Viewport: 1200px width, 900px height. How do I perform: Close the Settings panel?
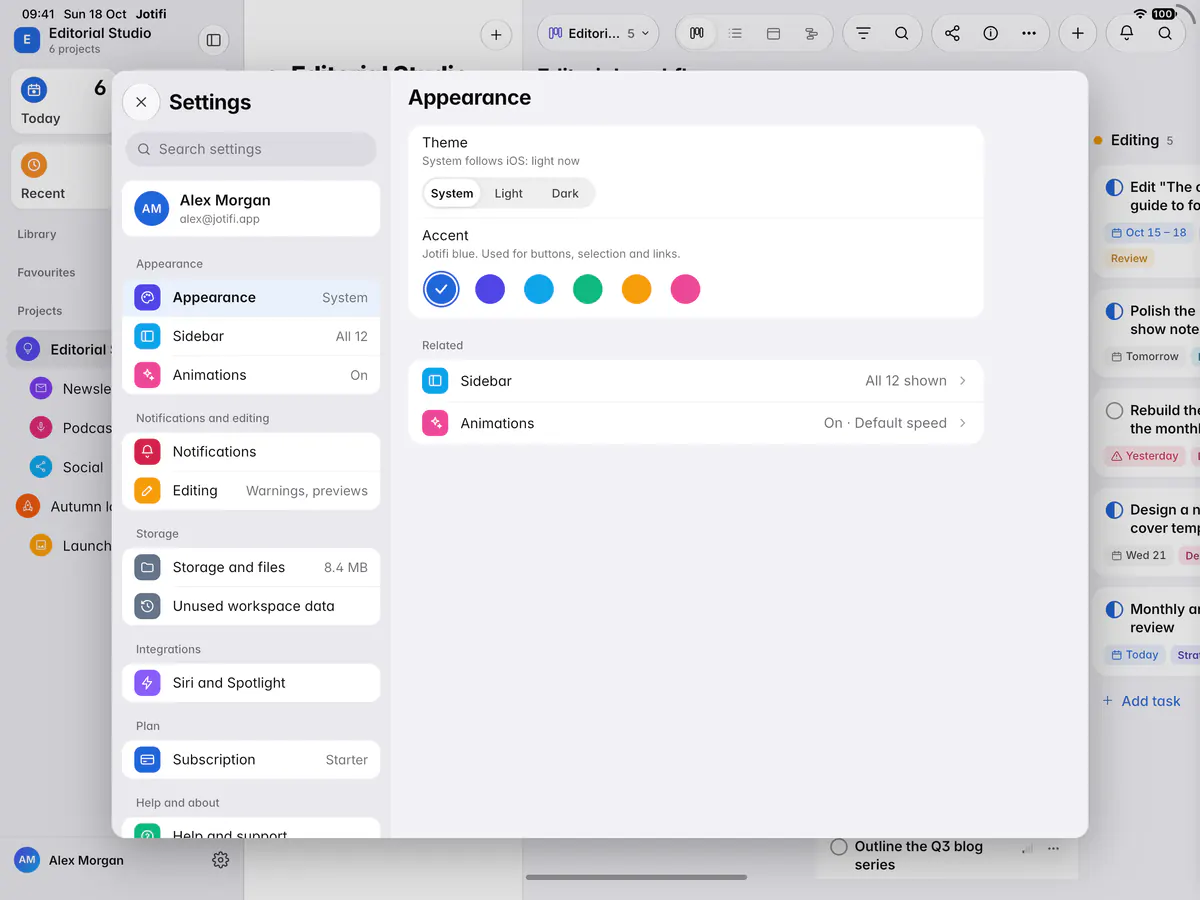pyautogui.click(x=141, y=102)
